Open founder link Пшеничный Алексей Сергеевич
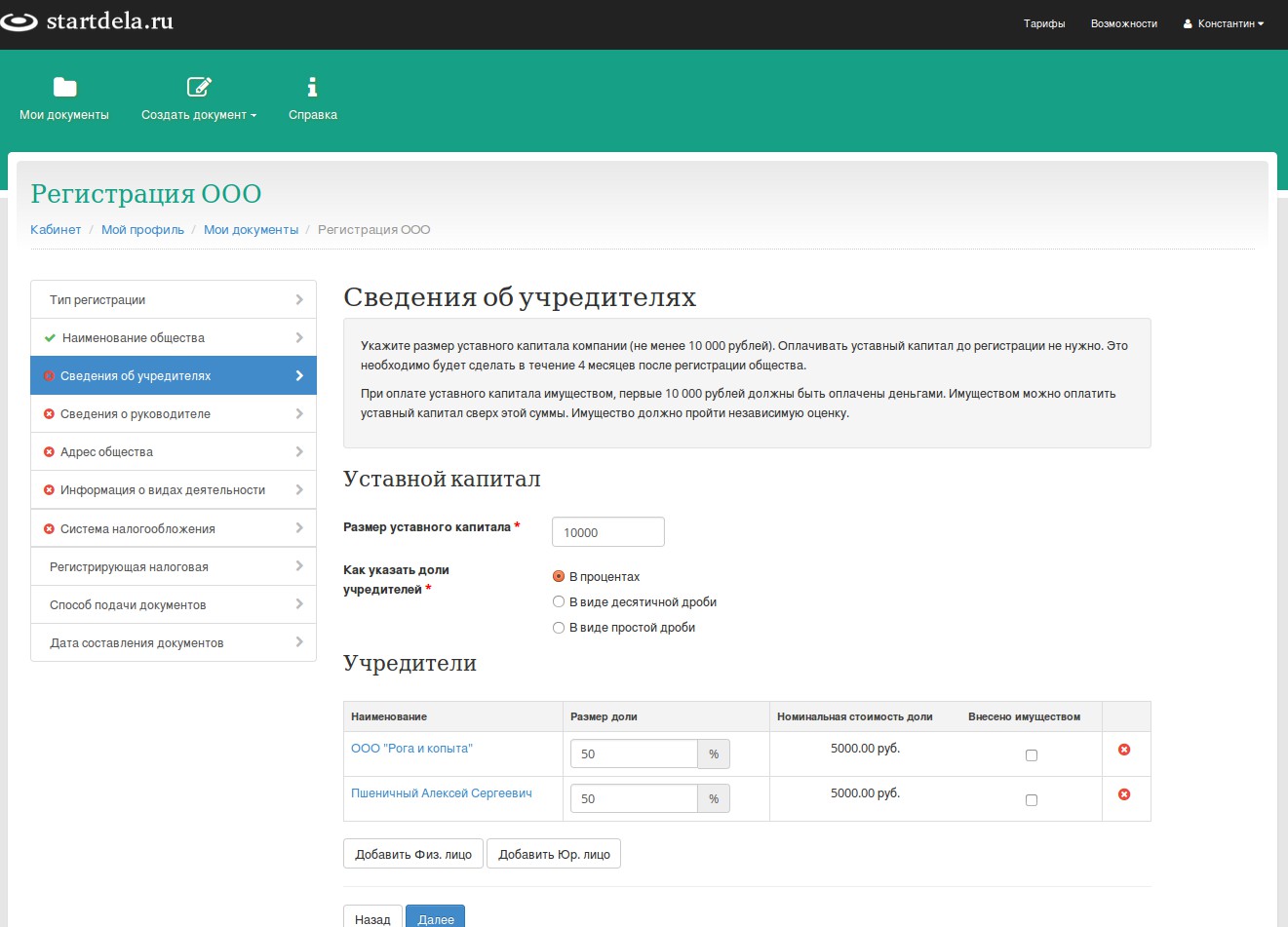Screen dimensions: 1288x927 point(442,793)
